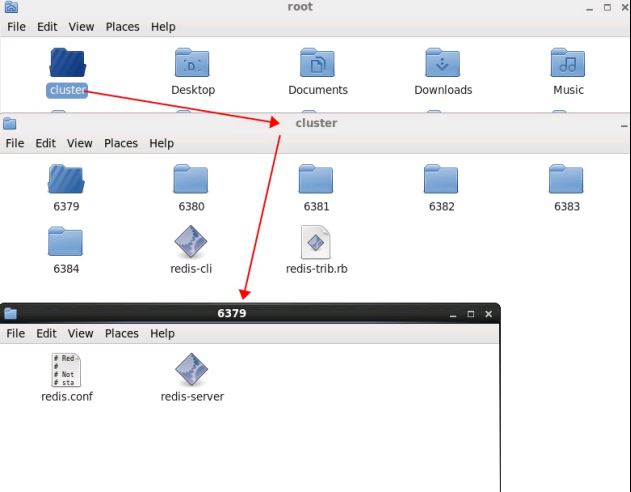Open File menu in root window

point(16,27)
